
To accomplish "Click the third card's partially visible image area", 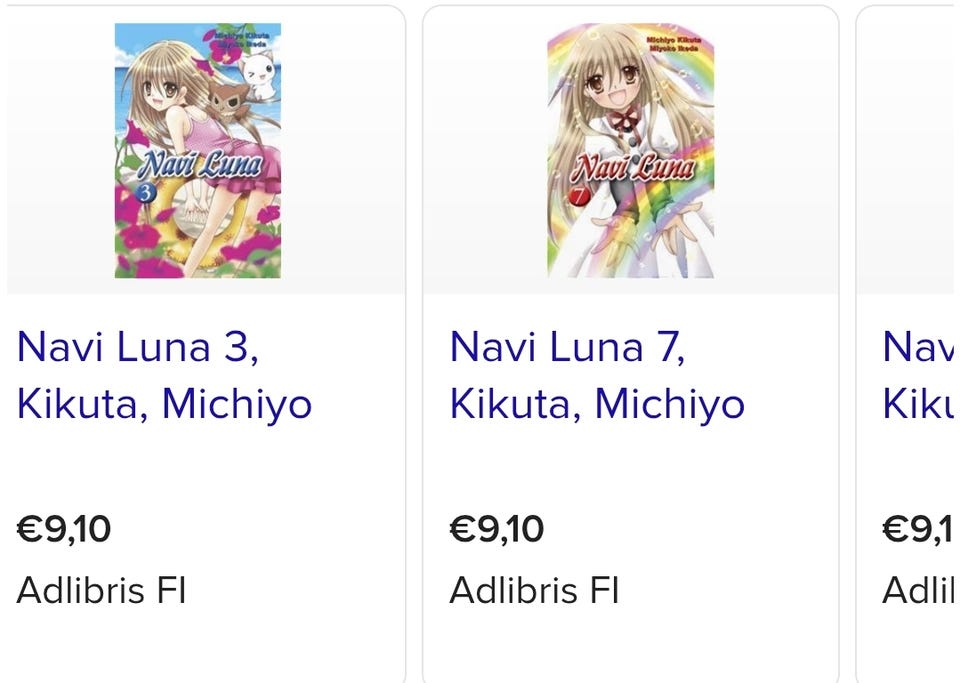I will point(908,150).
